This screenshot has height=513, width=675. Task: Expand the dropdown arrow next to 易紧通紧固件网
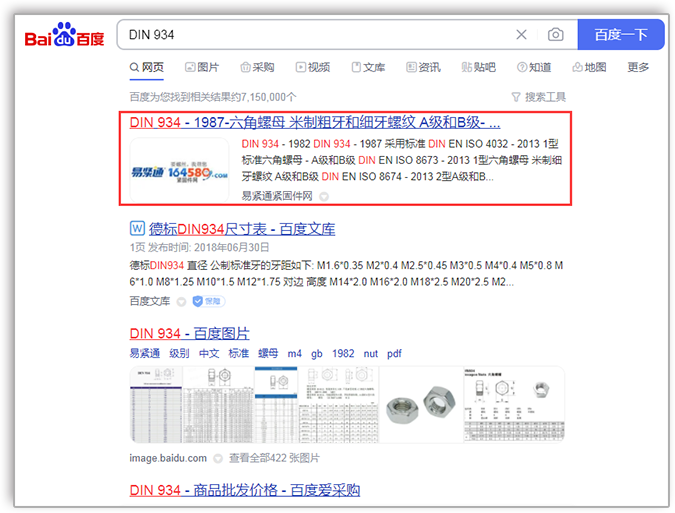pyautogui.click(x=323, y=196)
